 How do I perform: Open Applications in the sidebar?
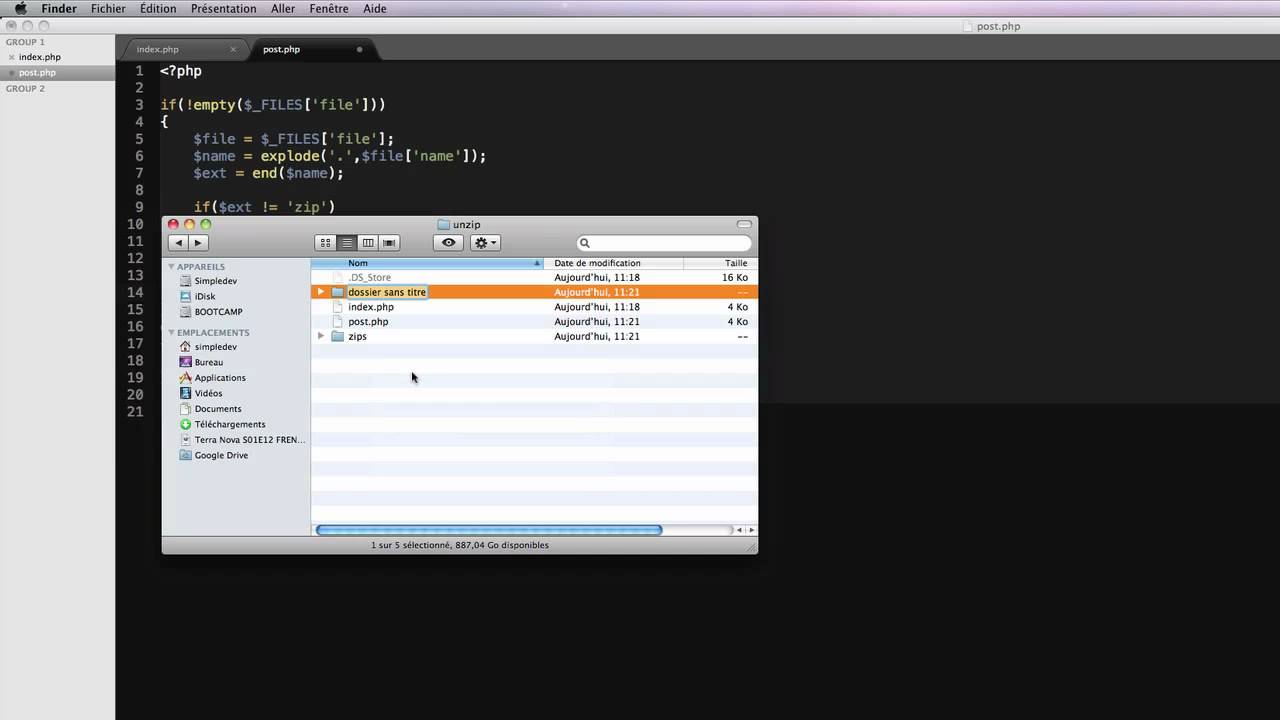220,378
